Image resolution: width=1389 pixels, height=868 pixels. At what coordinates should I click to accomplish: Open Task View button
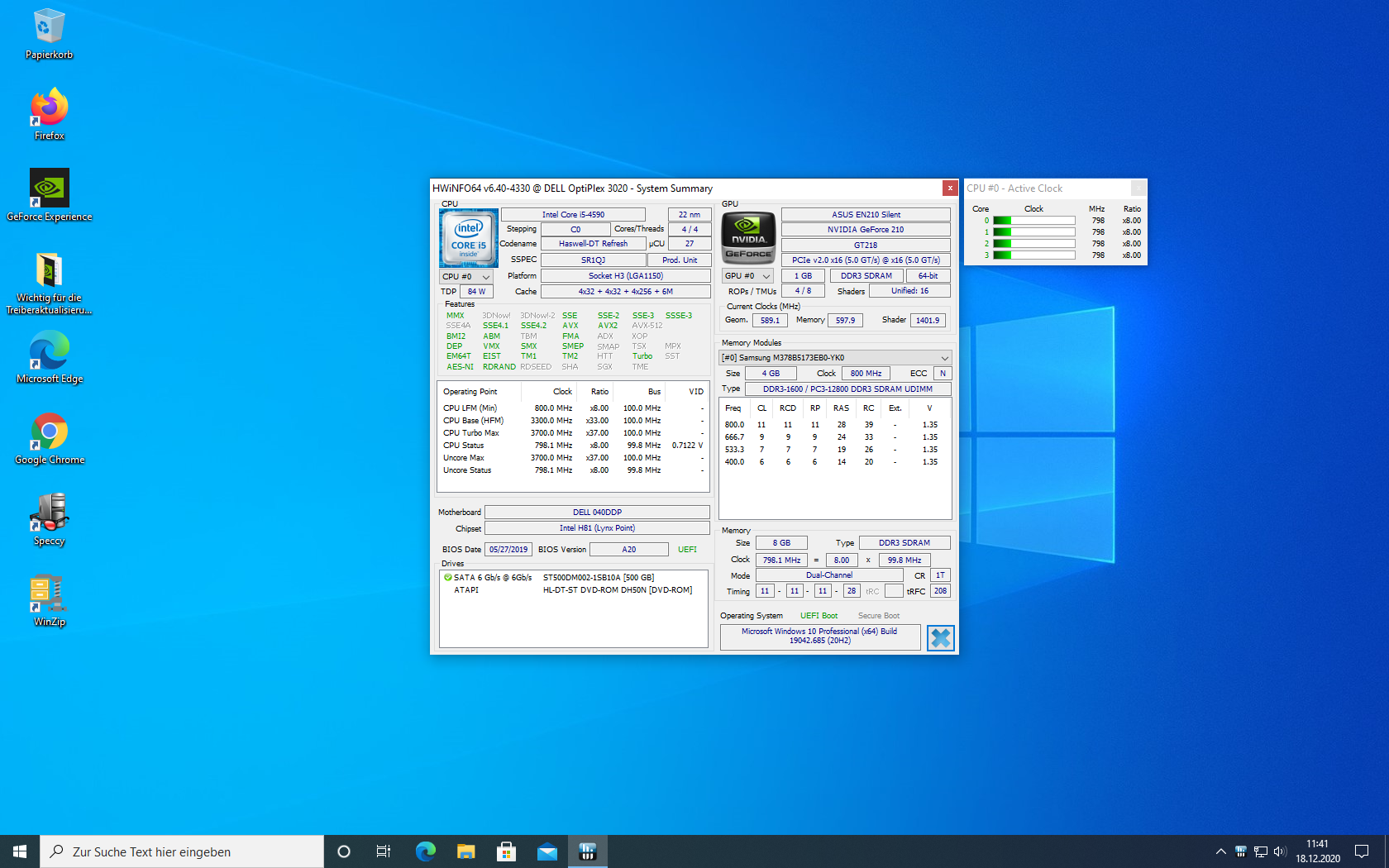[x=384, y=851]
